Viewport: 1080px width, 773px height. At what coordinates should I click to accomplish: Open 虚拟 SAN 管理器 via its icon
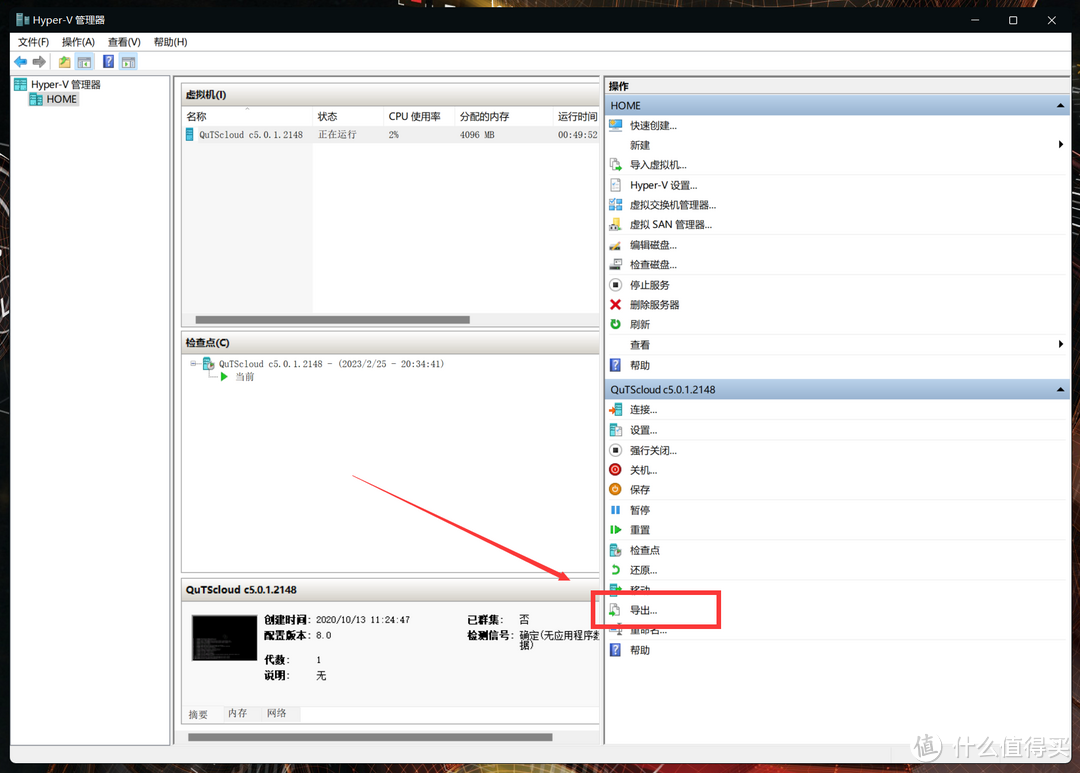click(x=616, y=225)
